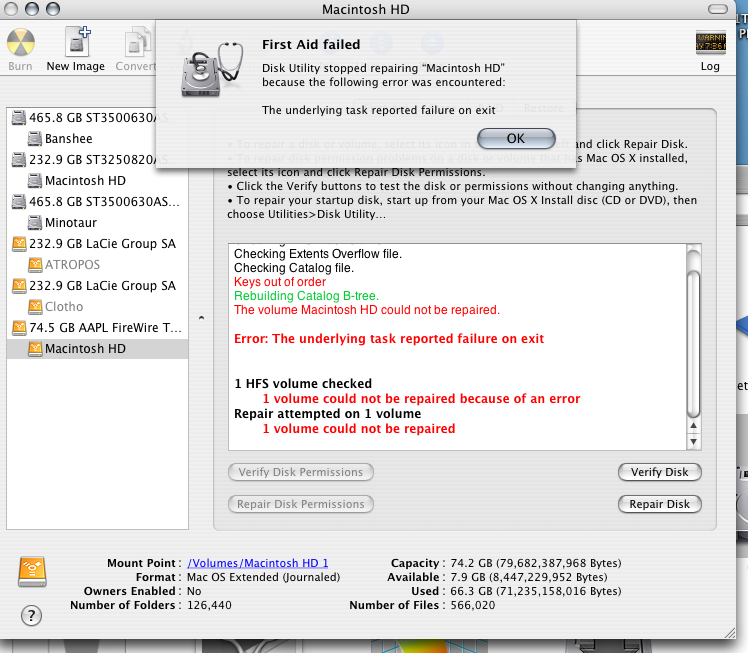748x653 pixels.
Task: Click the New Image toolbar icon
Action: coord(76,46)
